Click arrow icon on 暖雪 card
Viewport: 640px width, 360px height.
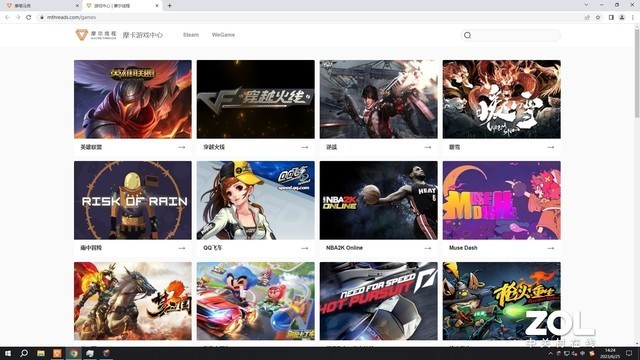(551, 147)
